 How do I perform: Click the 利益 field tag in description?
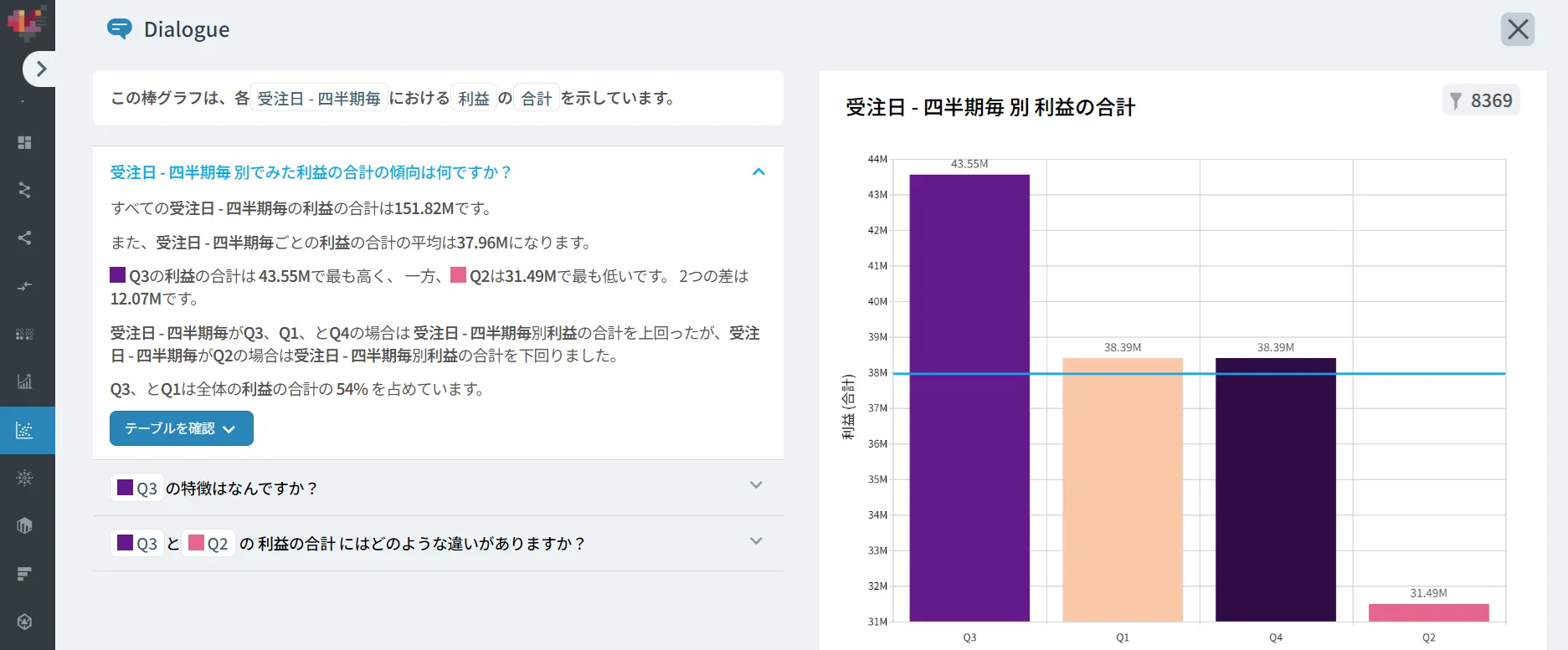(474, 99)
